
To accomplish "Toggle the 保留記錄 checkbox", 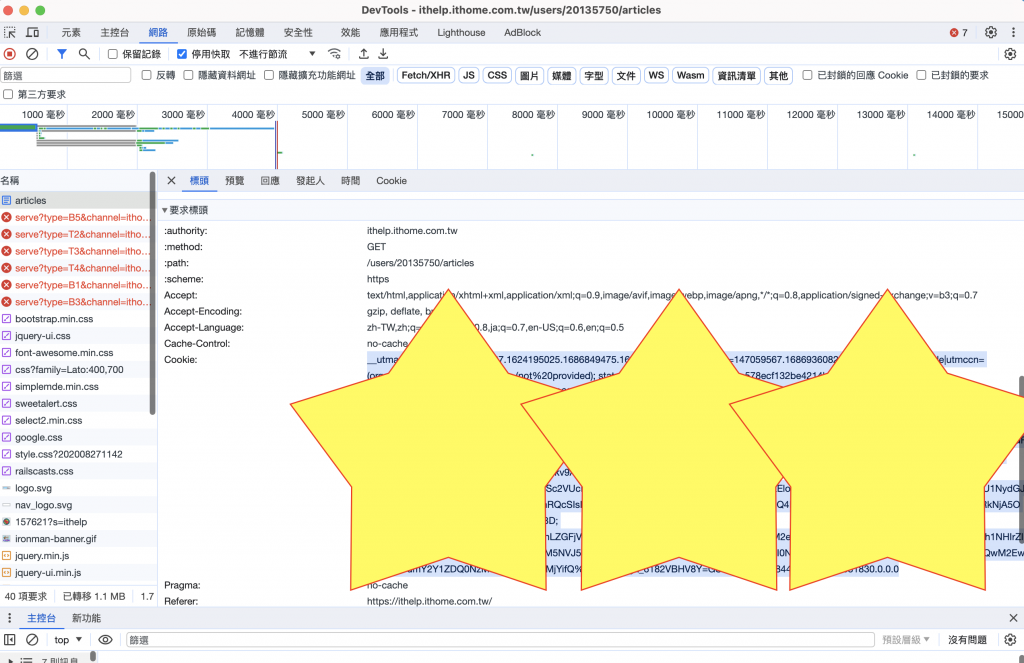I will coord(112,54).
